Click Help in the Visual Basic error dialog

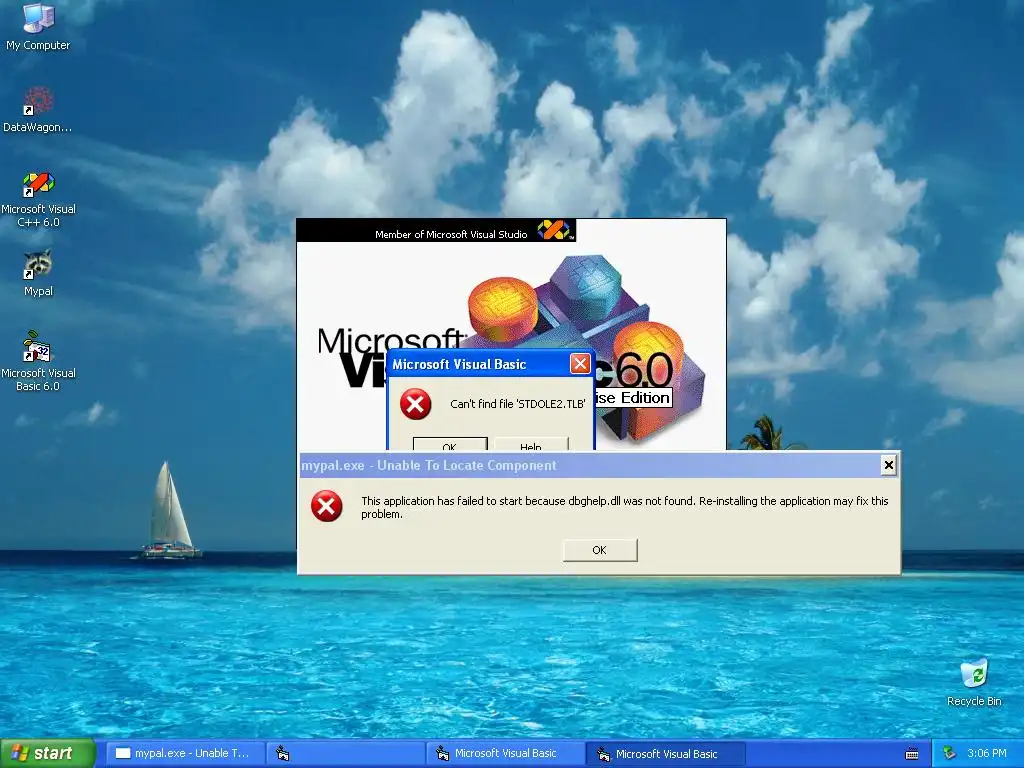point(531,444)
